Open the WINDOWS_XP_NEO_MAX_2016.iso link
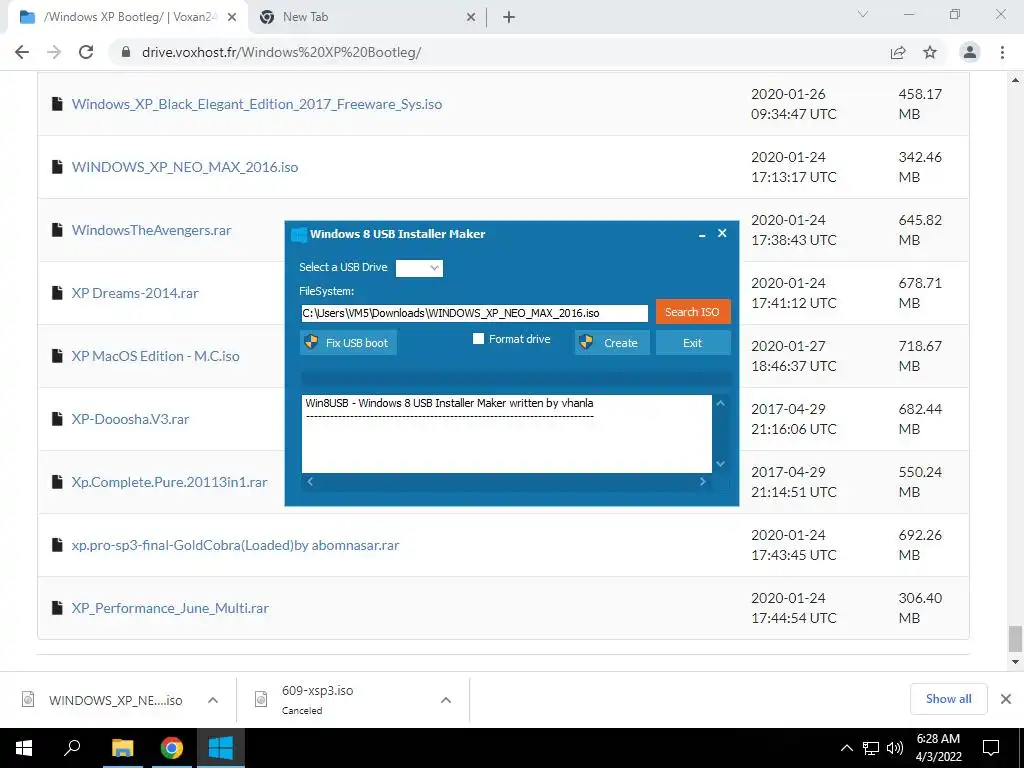 [185, 167]
